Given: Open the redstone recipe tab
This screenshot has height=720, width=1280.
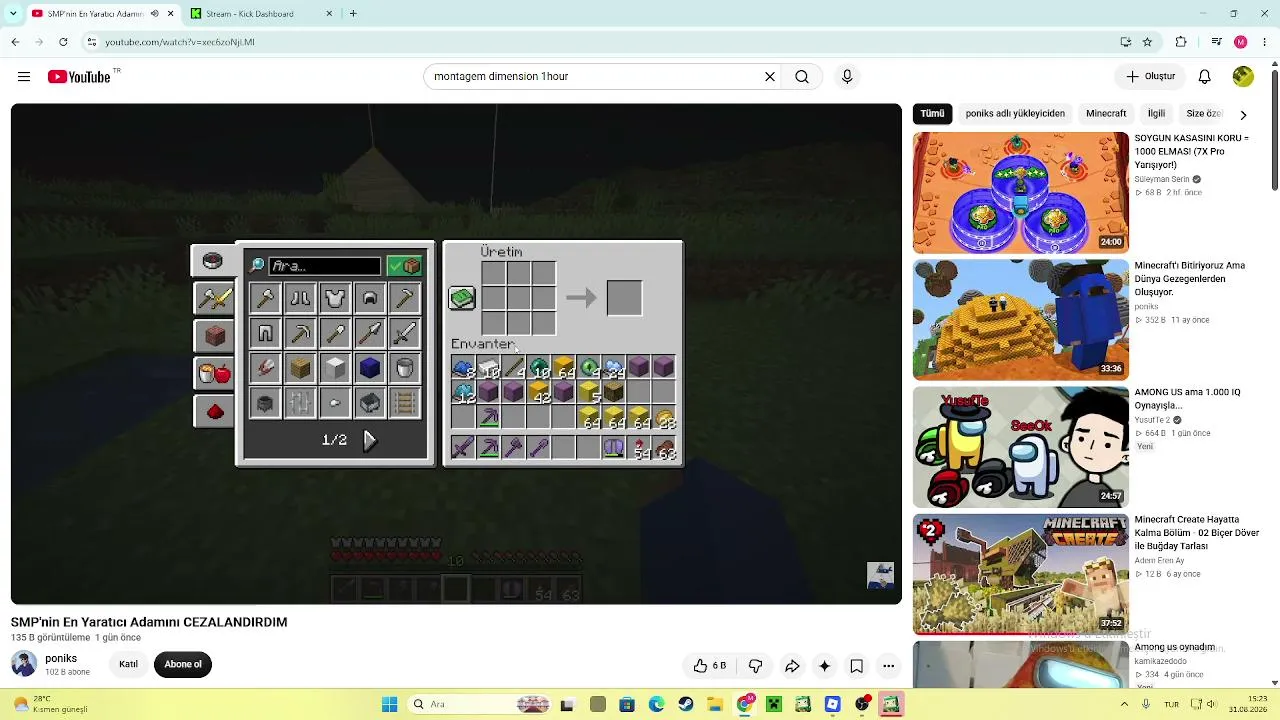Looking at the screenshot, I should (213, 411).
